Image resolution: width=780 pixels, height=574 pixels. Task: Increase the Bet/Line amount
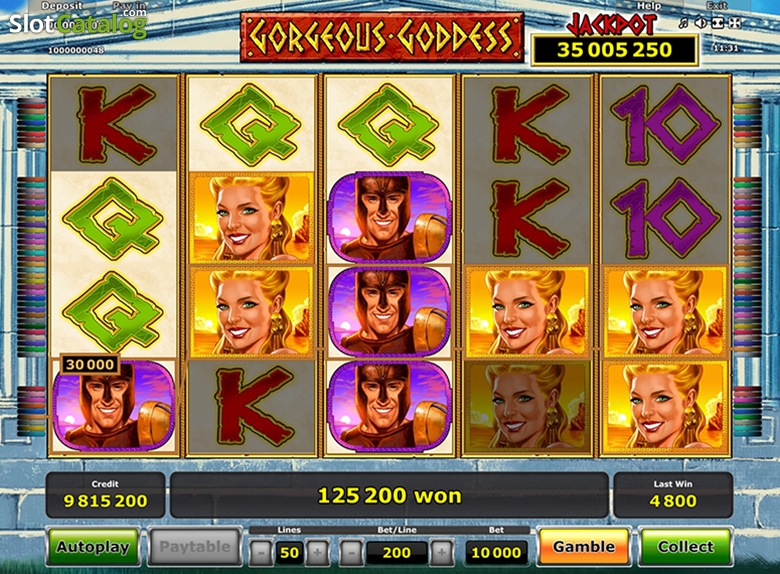click(441, 552)
